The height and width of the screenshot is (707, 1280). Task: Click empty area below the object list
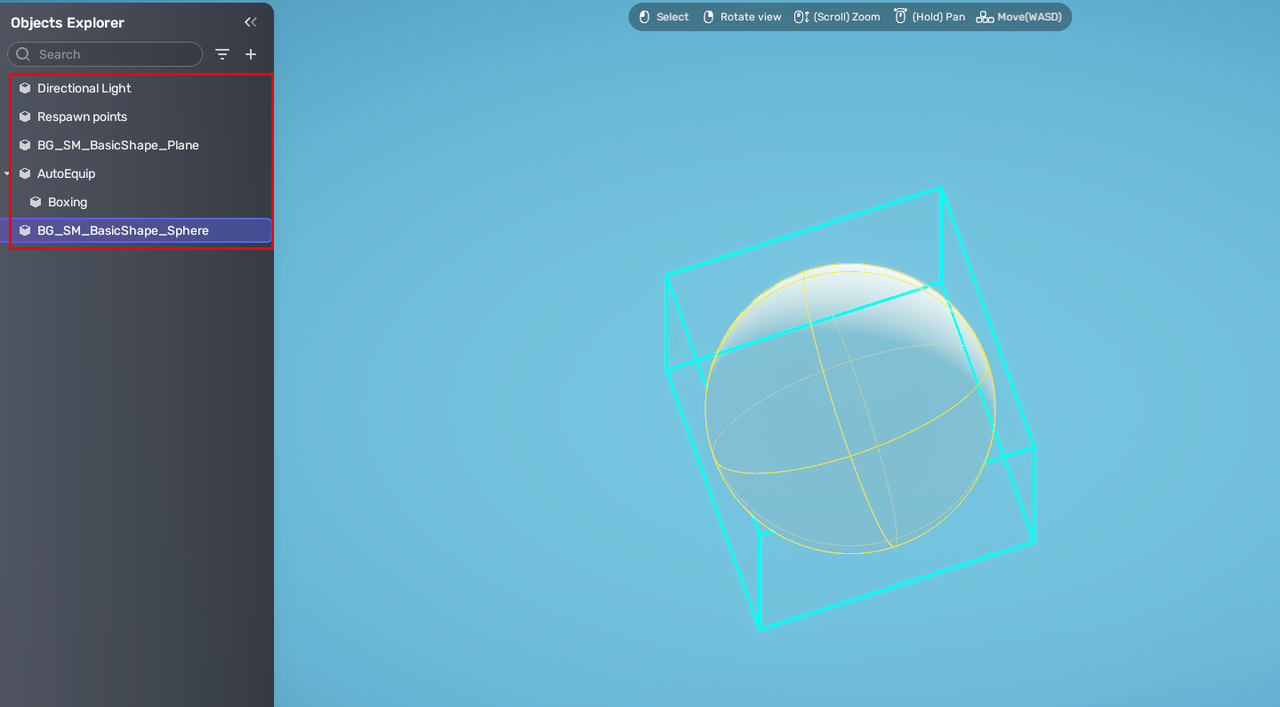[136, 450]
